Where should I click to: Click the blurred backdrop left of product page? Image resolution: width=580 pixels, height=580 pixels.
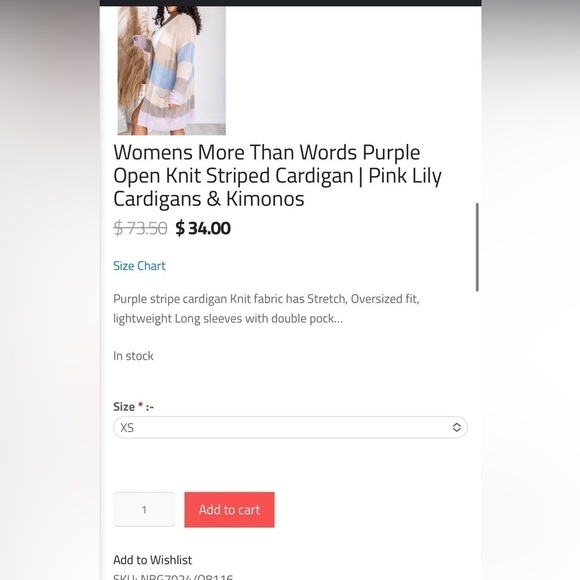(50, 290)
